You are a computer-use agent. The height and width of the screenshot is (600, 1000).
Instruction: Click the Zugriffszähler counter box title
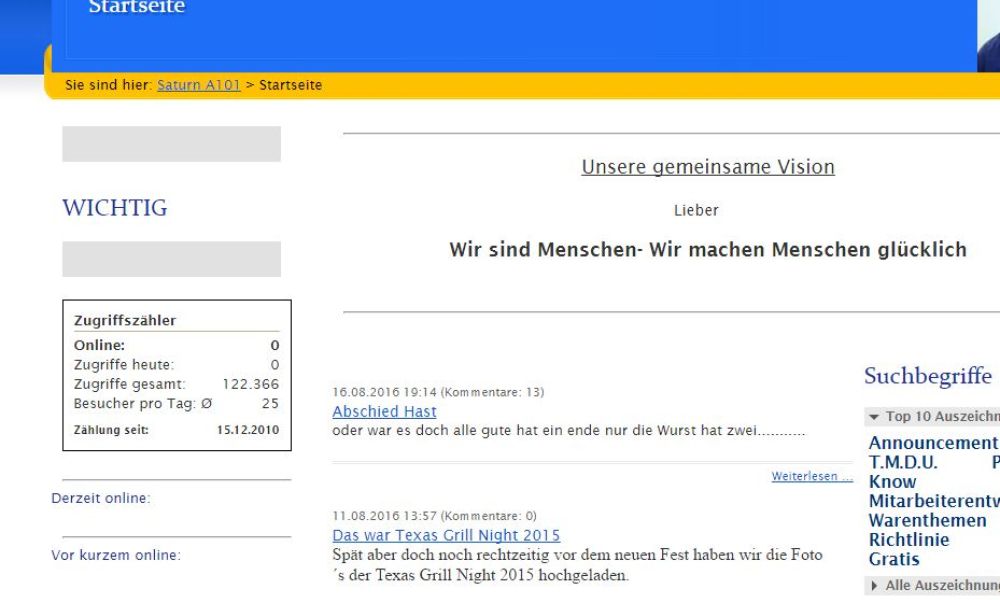(x=125, y=321)
